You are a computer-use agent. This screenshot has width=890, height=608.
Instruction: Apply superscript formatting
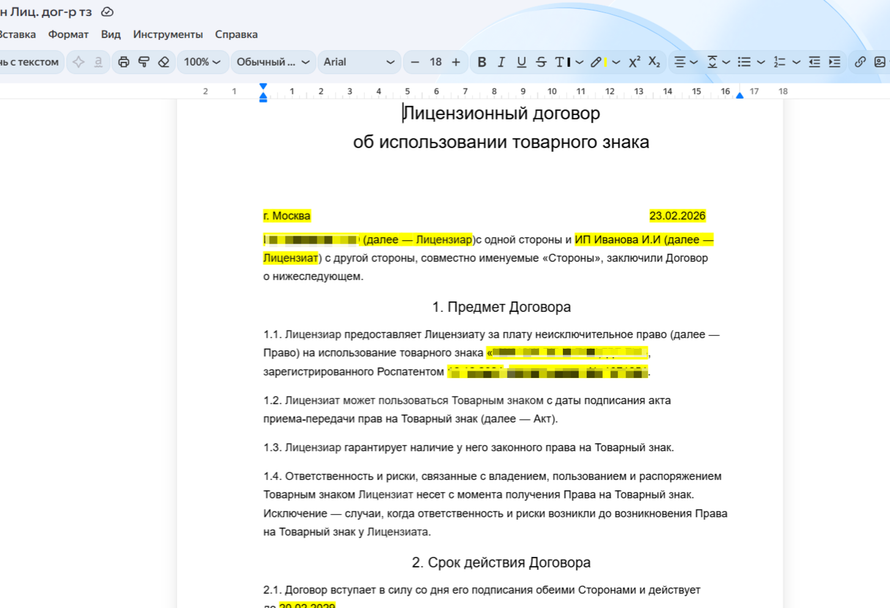coord(633,61)
